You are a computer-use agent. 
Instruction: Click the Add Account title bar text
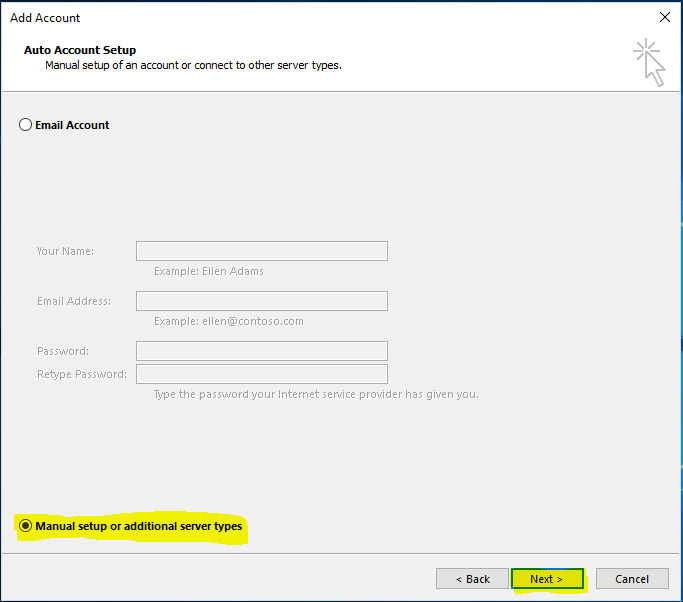pos(45,18)
